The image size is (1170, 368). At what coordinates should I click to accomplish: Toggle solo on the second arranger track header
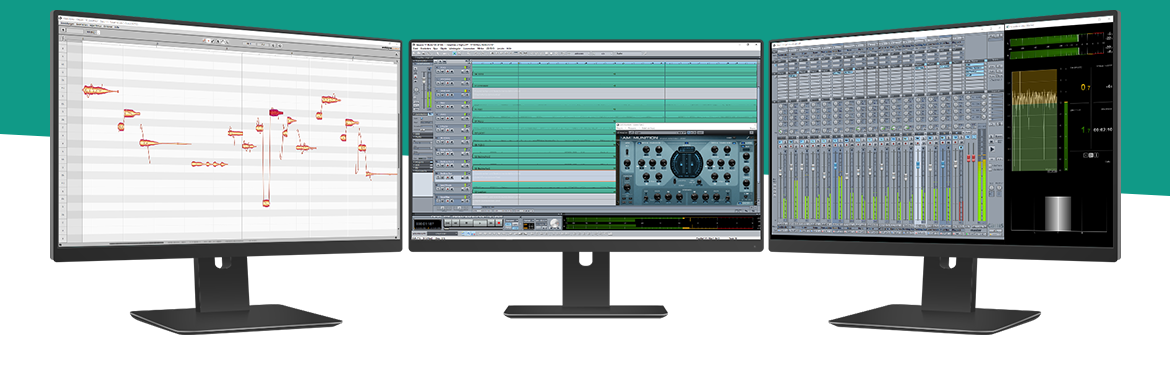442,83
